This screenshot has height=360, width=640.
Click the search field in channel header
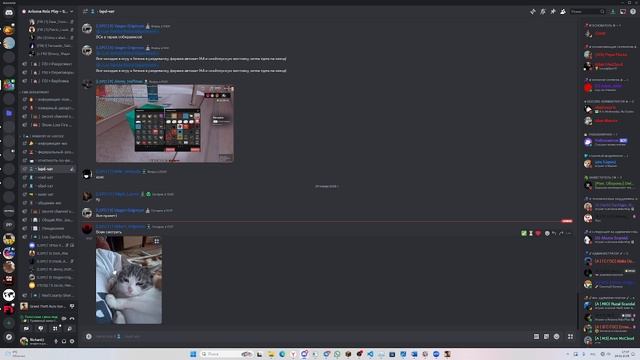coord(587,12)
